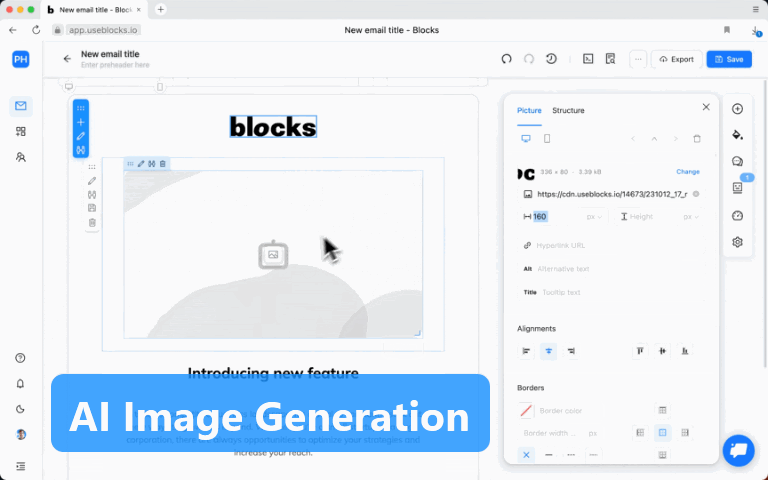Open the checklist icon with badge
Image resolution: width=768 pixels, height=480 pixels.
[x=738, y=188]
